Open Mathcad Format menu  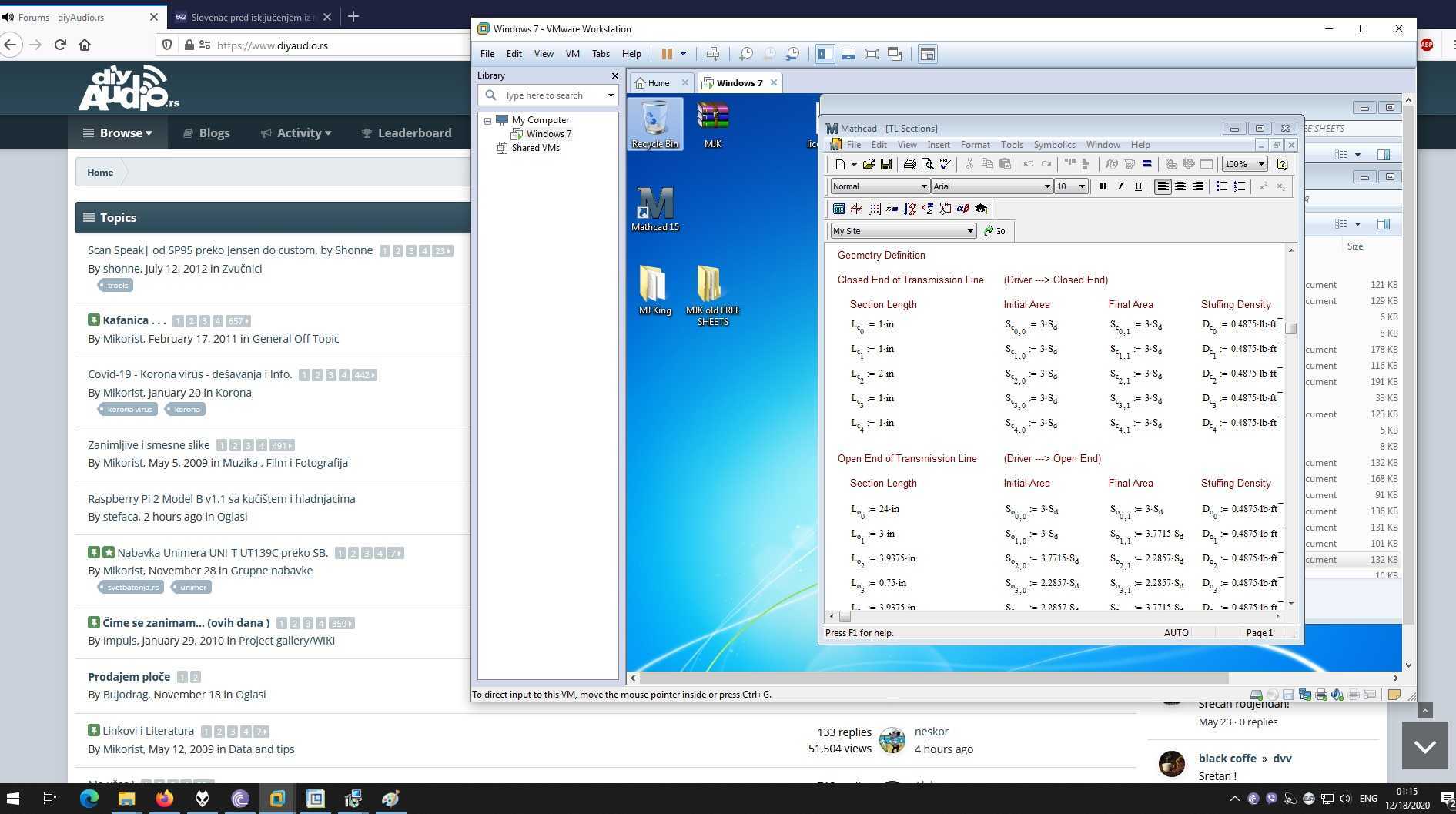[x=975, y=145]
